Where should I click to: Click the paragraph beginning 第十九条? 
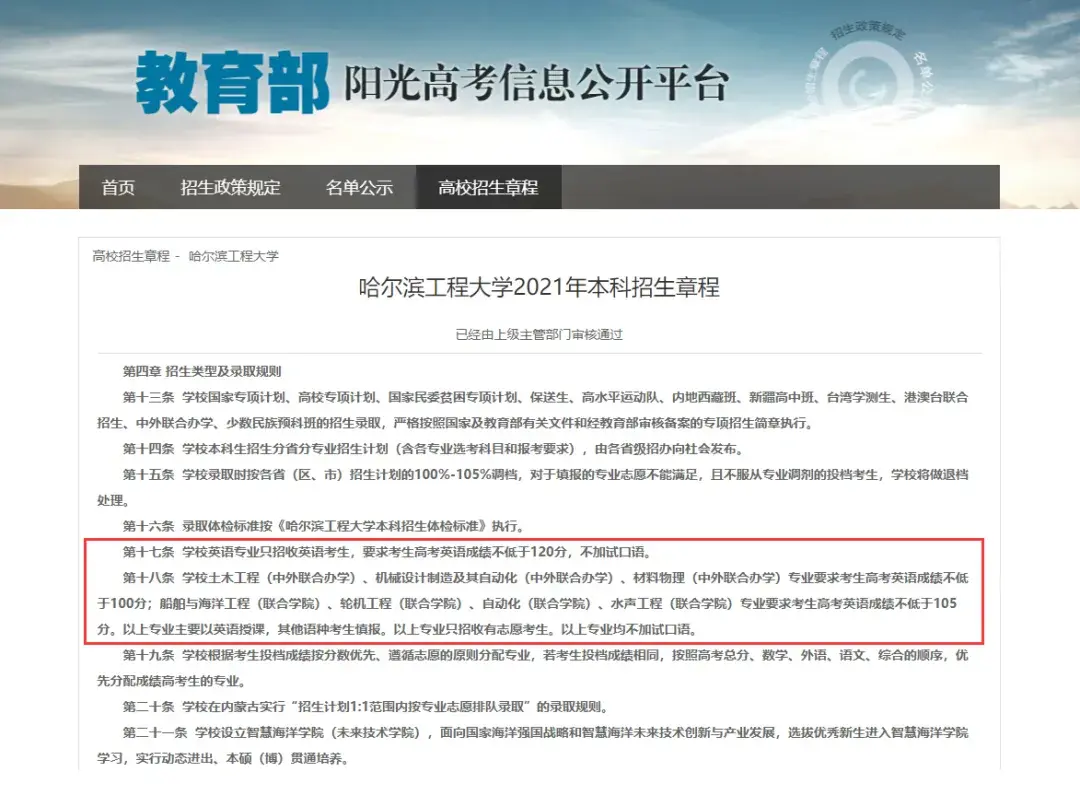(532, 668)
